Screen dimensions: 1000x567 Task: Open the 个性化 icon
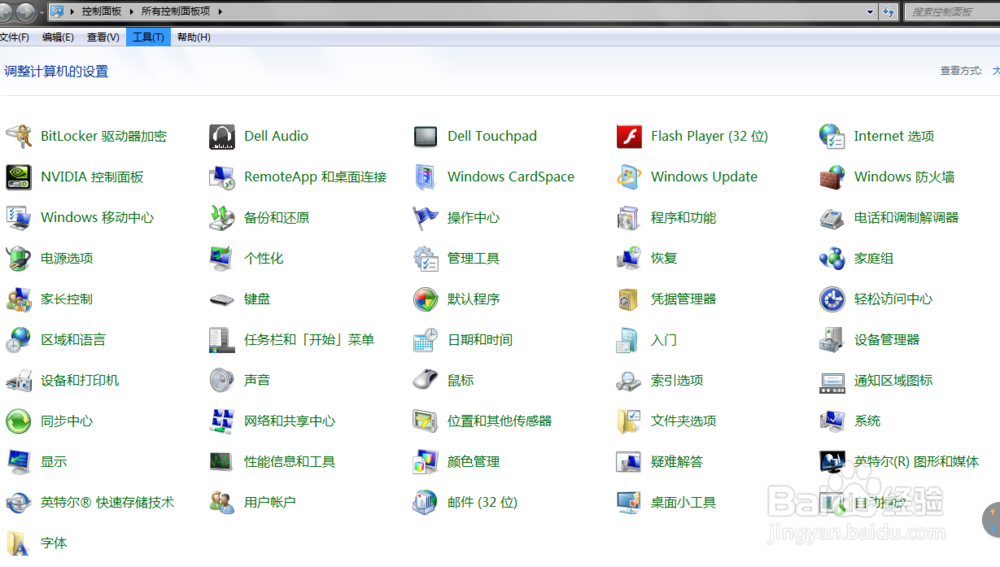click(222, 258)
